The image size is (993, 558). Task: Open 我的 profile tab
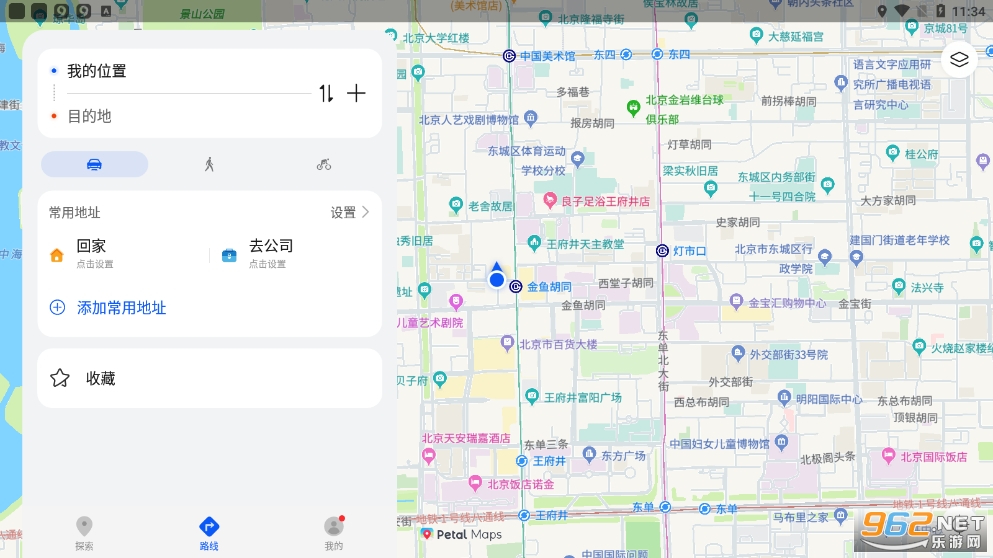333,533
